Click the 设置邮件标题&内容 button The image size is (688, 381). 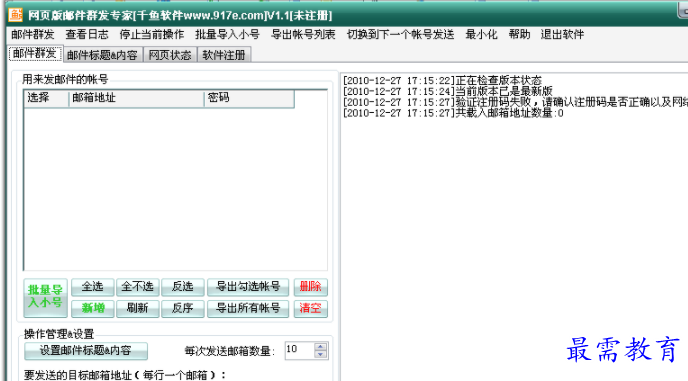click(x=86, y=351)
